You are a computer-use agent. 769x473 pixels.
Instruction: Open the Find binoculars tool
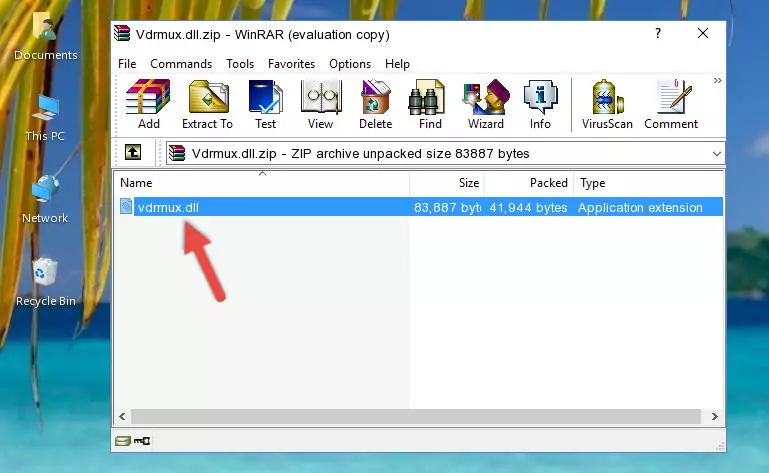430,105
